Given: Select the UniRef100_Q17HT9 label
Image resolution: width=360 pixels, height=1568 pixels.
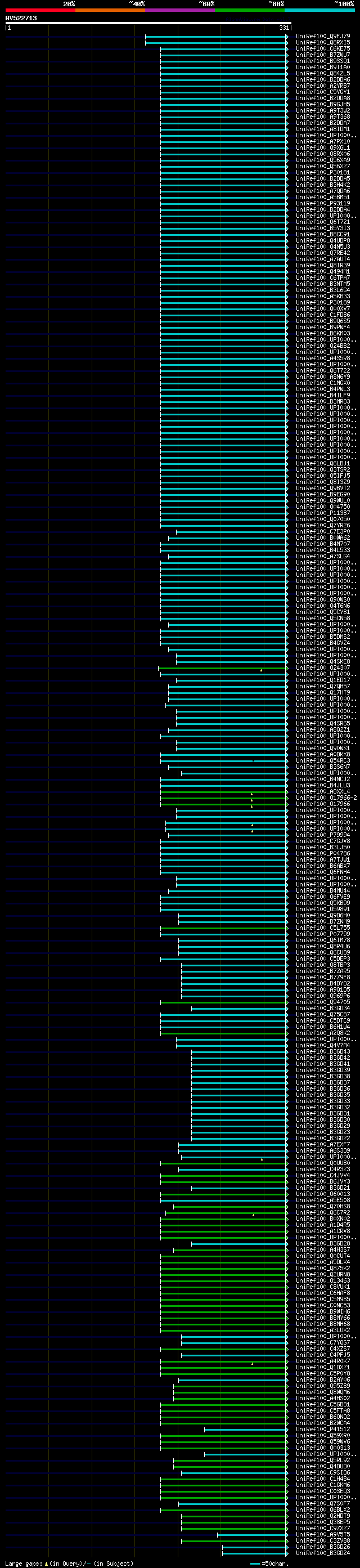Looking at the screenshot, I should click(323, 693).
